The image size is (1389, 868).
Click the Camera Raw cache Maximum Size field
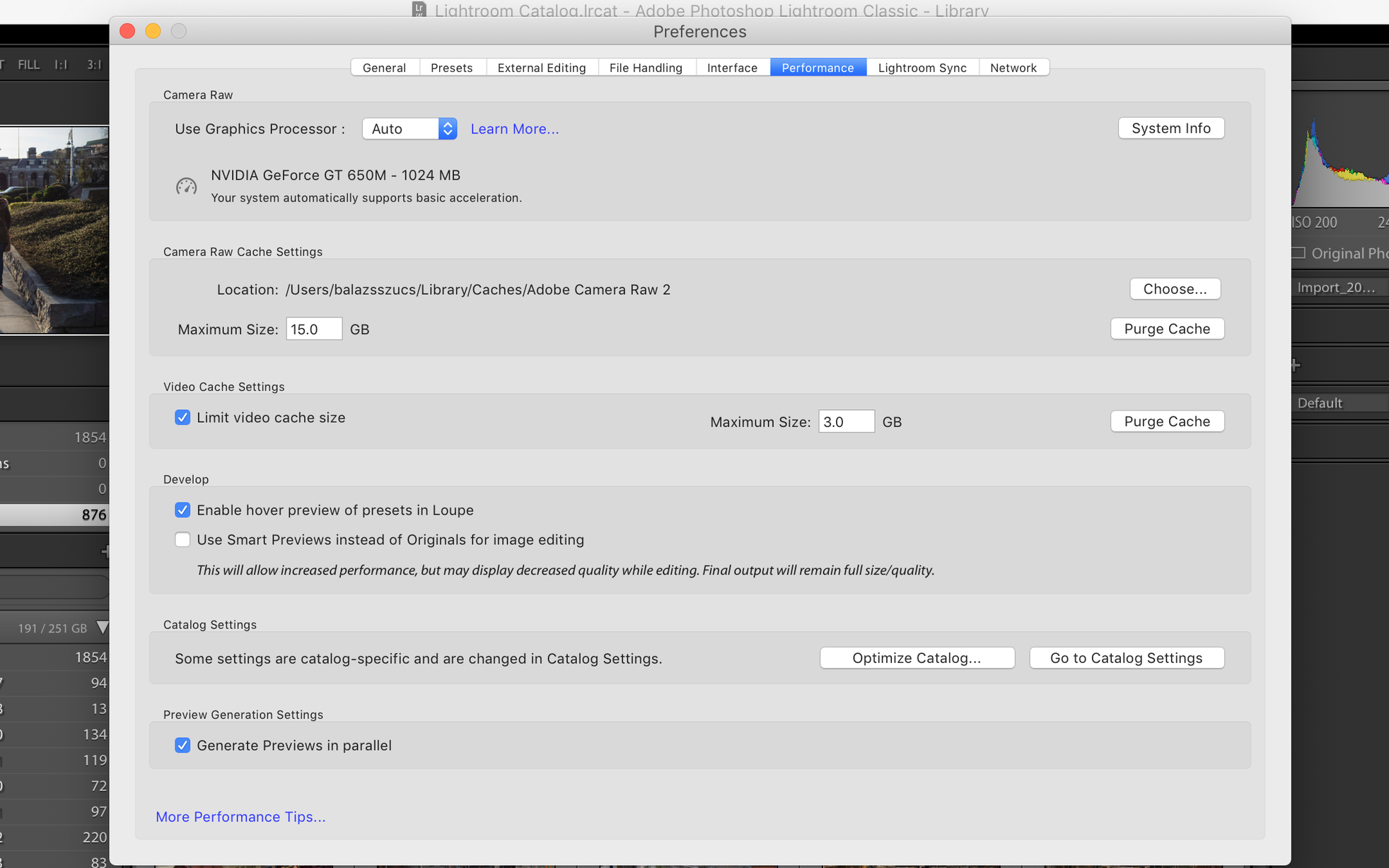click(313, 329)
